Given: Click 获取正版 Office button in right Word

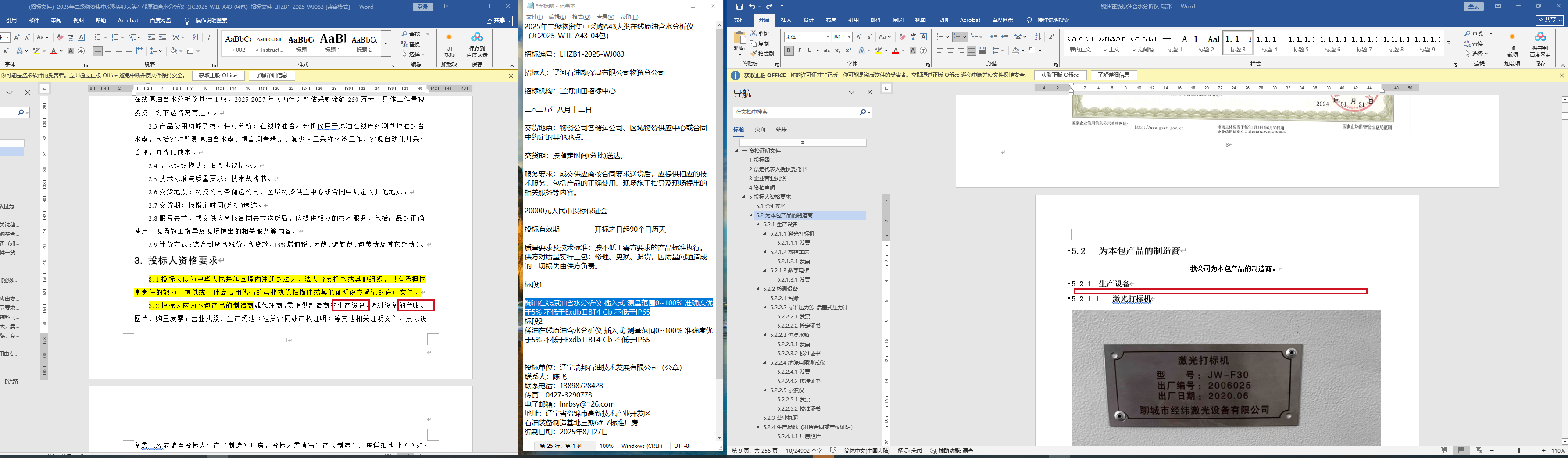Looking at the screenshot, I should pyautogui.click(x=1060, y=75).
